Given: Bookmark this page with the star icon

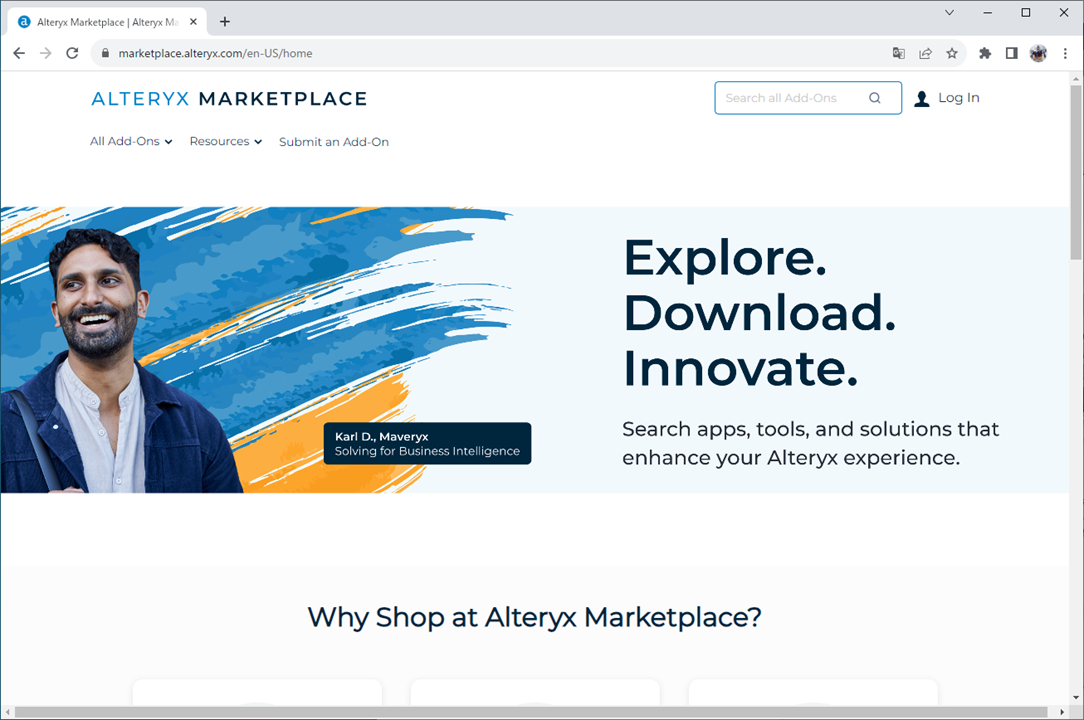Looking at the screenshot, I should point(952,53).
